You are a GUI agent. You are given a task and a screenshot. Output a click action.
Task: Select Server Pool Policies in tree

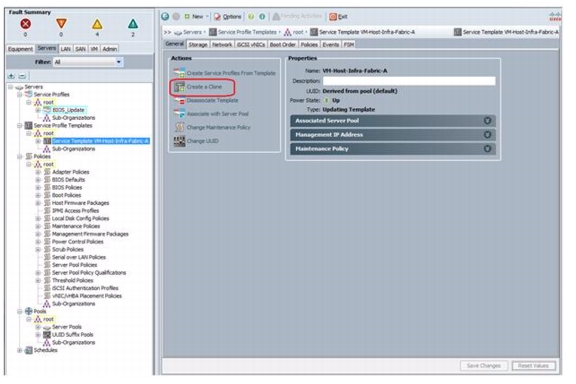(x=75, y=265)
